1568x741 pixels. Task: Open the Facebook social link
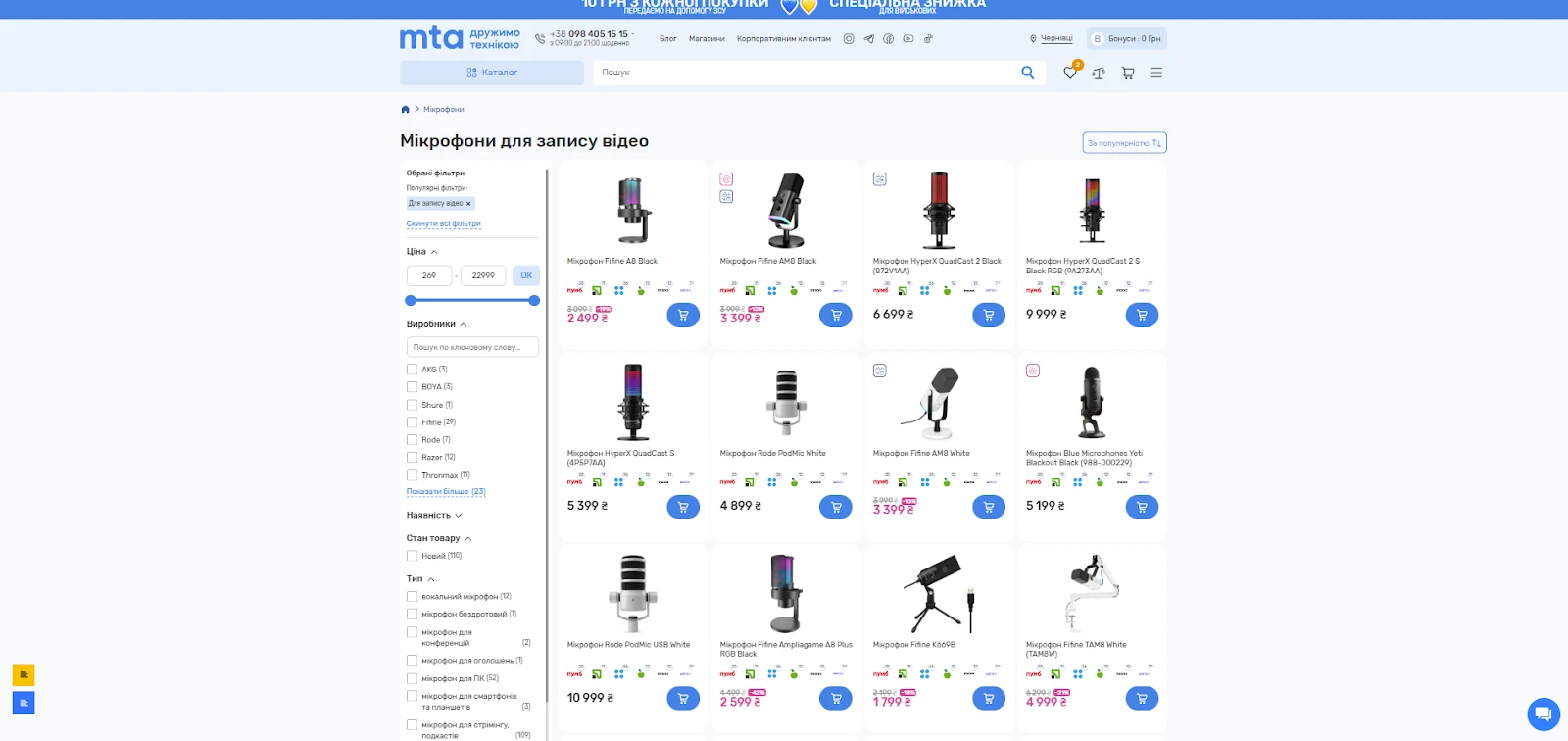click(889, 39)
